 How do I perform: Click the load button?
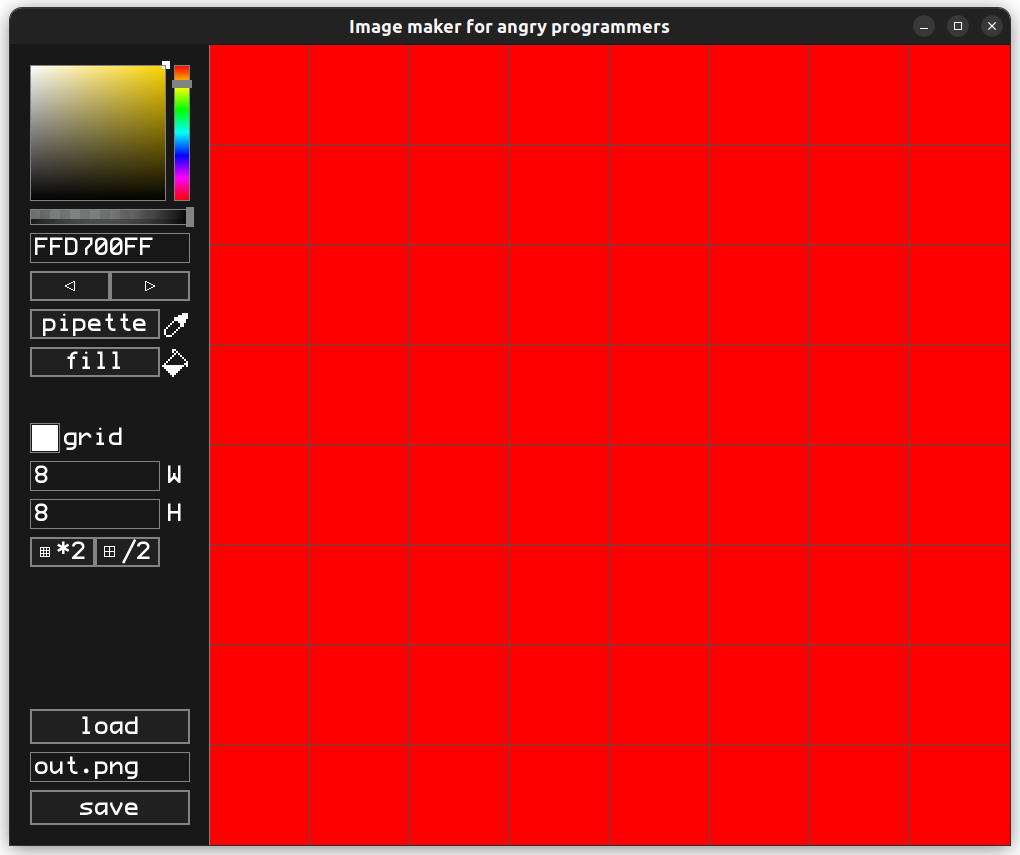point(110,726)
